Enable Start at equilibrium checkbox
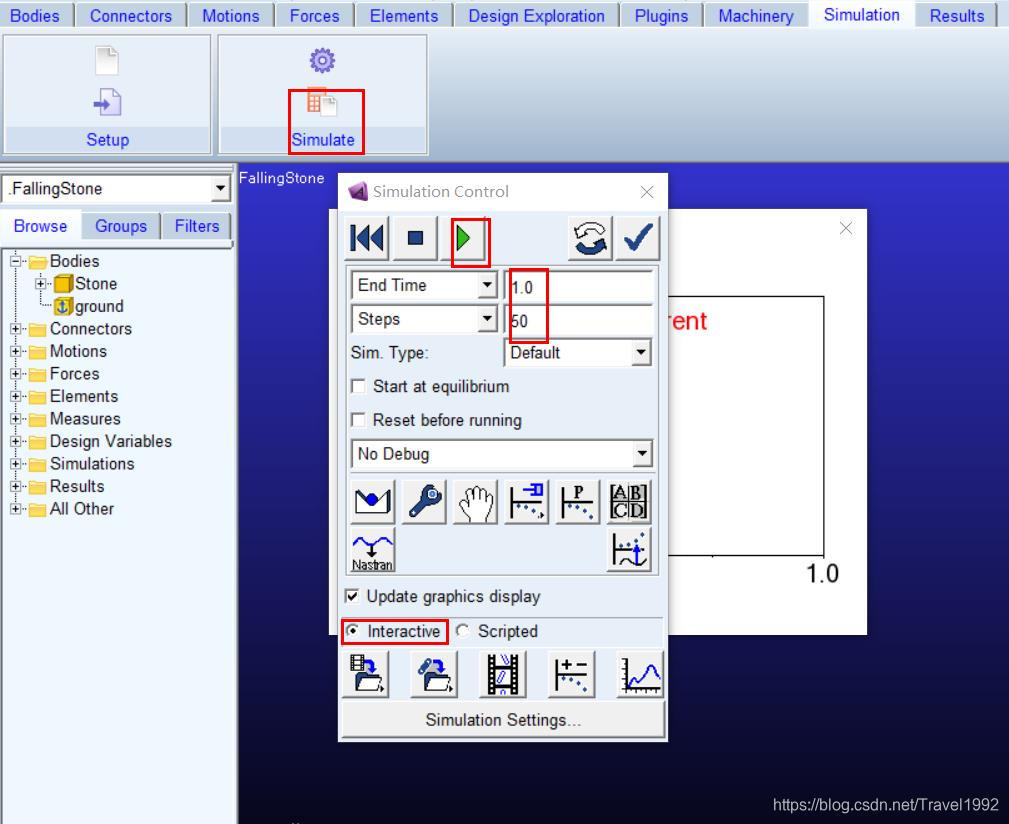The image size is (1009, 824). [x=358, y=386]
